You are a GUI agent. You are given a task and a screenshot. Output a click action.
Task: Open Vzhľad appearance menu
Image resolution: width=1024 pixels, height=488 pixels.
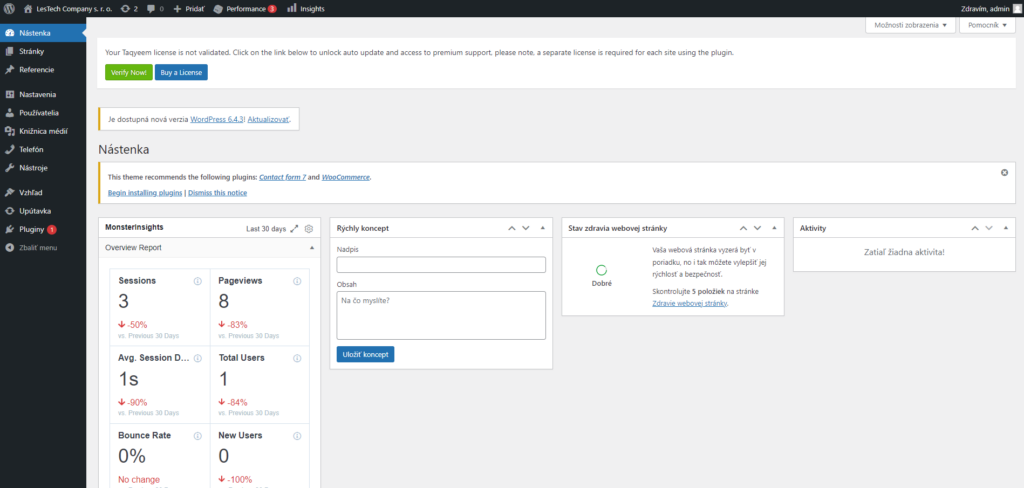(42, 193)
